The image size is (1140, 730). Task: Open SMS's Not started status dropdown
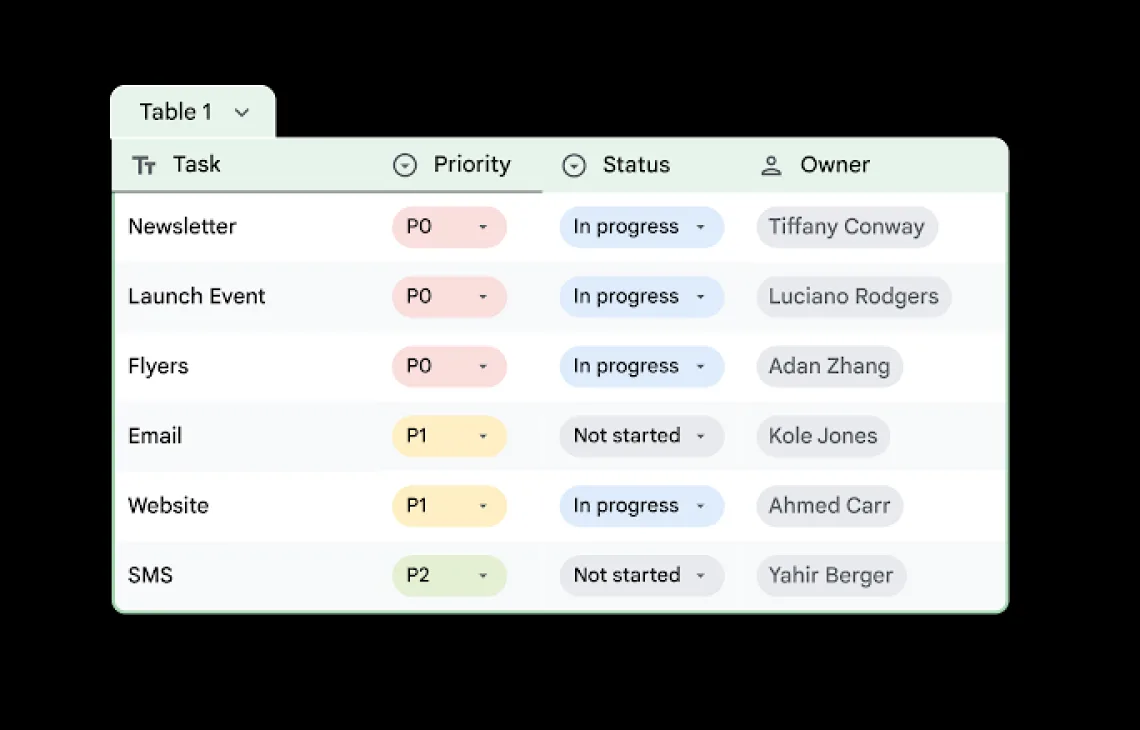642,576
